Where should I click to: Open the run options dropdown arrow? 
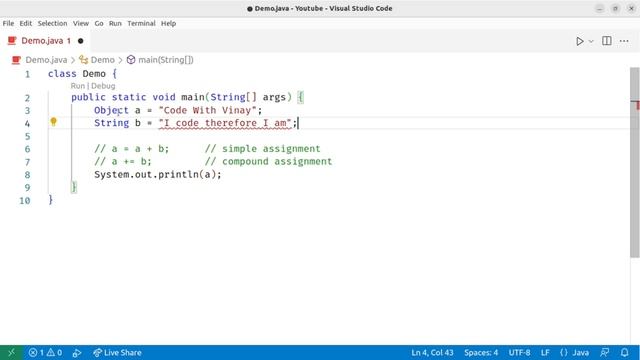(591, 41)
